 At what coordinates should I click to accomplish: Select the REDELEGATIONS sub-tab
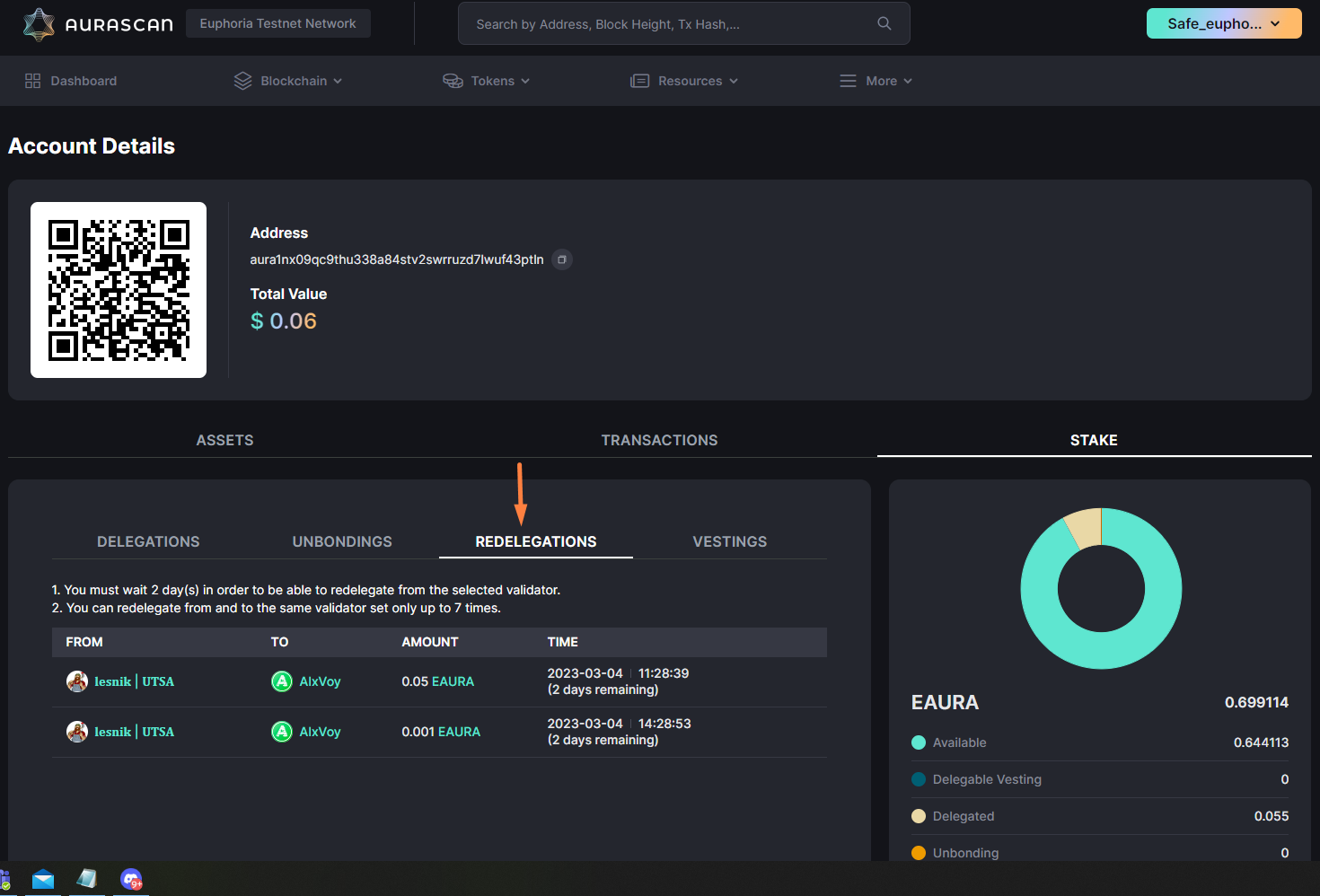click(536, 541)
